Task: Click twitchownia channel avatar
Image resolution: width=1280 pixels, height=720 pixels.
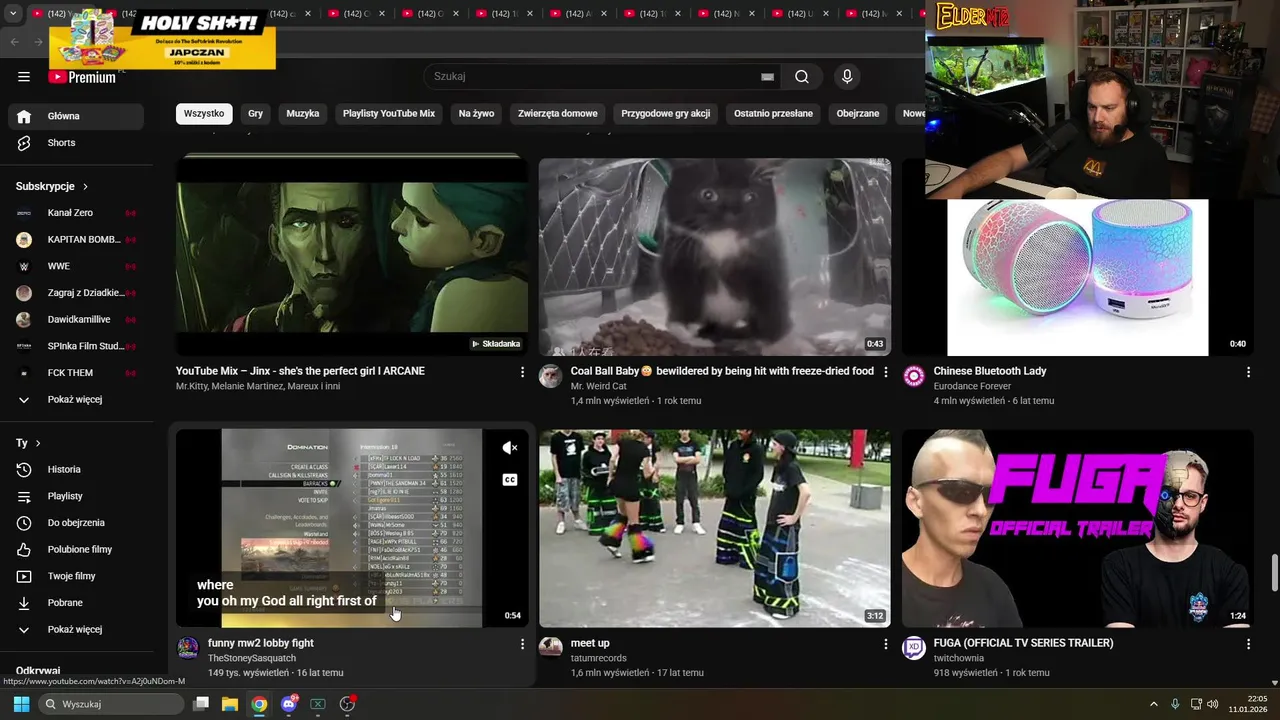Action: coord(913,648)
